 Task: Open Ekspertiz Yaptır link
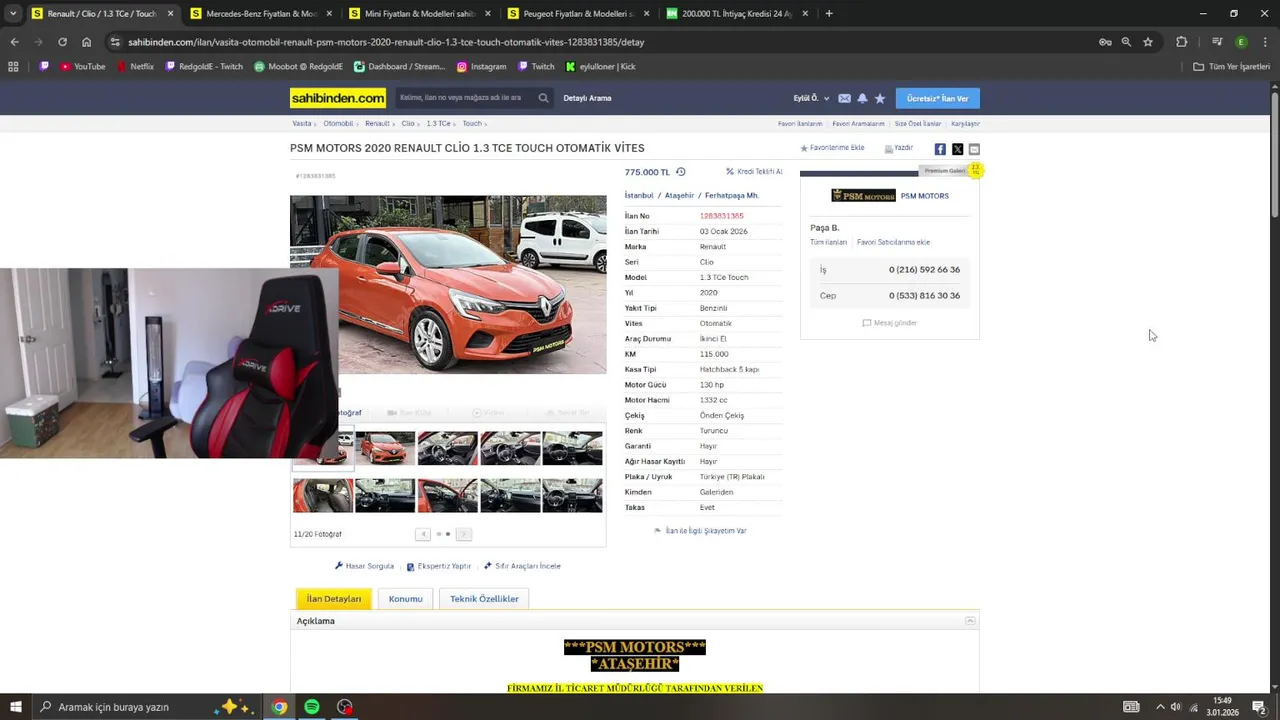438,566
